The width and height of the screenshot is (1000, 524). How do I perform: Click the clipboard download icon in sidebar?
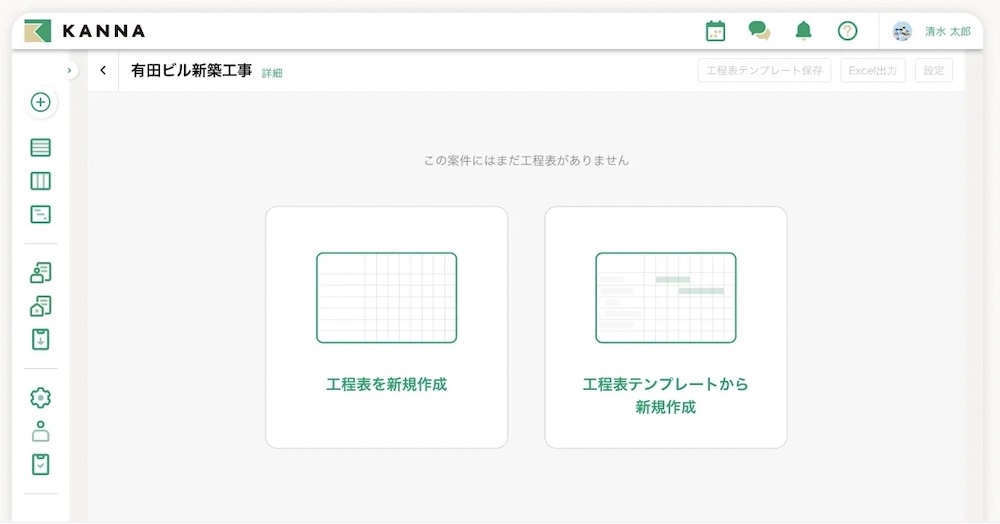pos(40,339)
